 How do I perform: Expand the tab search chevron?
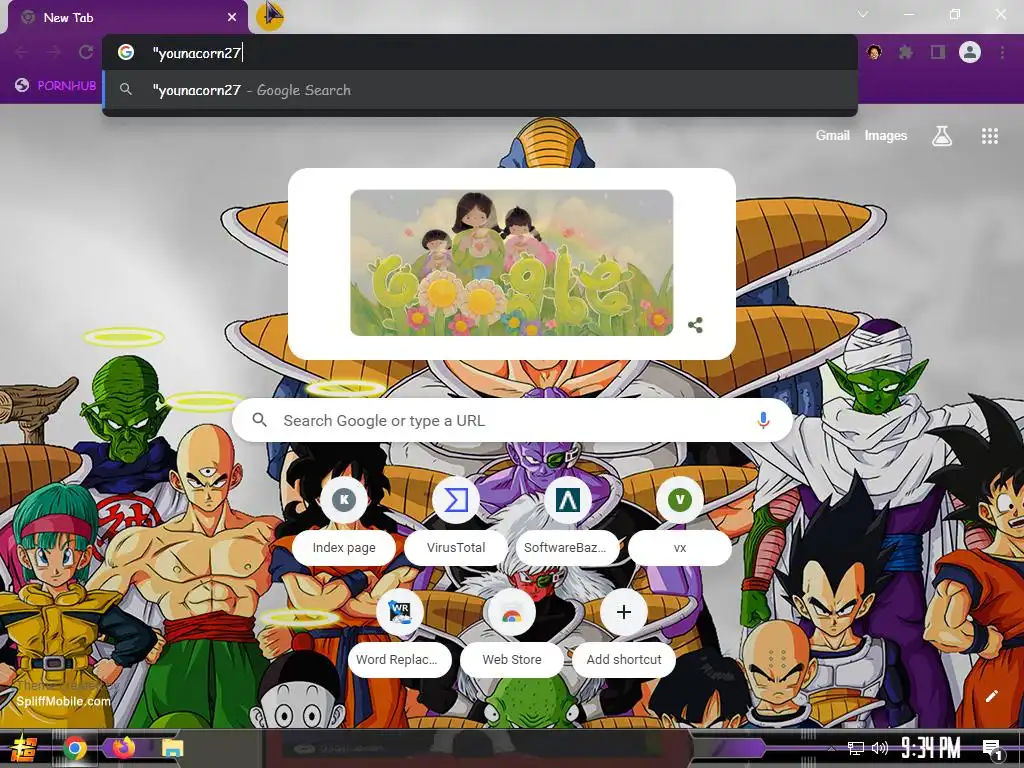[x=863, y=14]
